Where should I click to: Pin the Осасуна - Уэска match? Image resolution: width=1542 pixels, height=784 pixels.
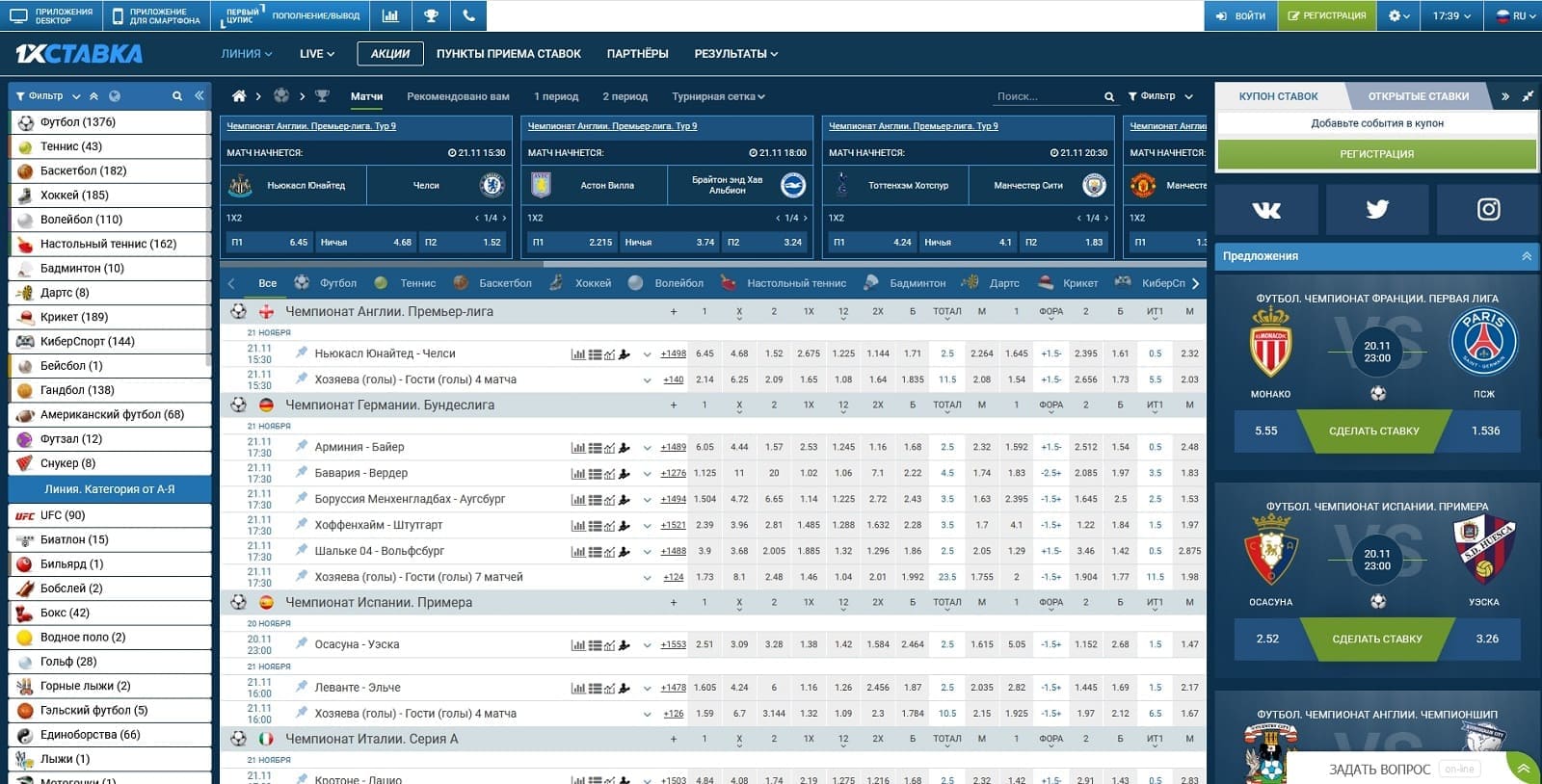[302, 644]
